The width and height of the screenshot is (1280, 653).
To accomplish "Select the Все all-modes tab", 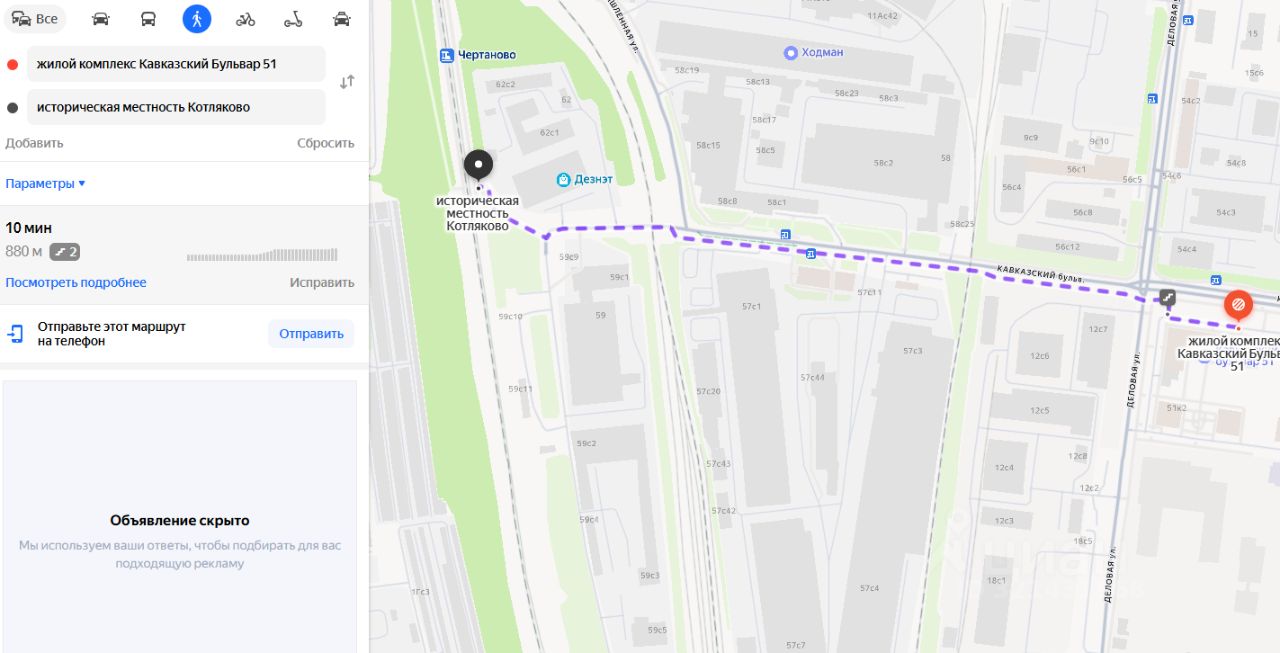I will pyautogui.click(x=35, y=19).
